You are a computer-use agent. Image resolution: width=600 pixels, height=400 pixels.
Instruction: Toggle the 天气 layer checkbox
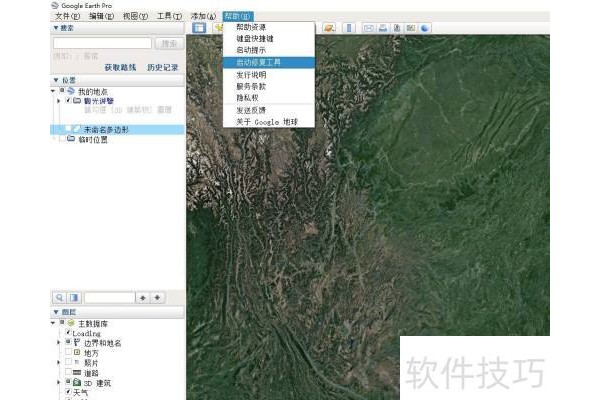point(68,392)
